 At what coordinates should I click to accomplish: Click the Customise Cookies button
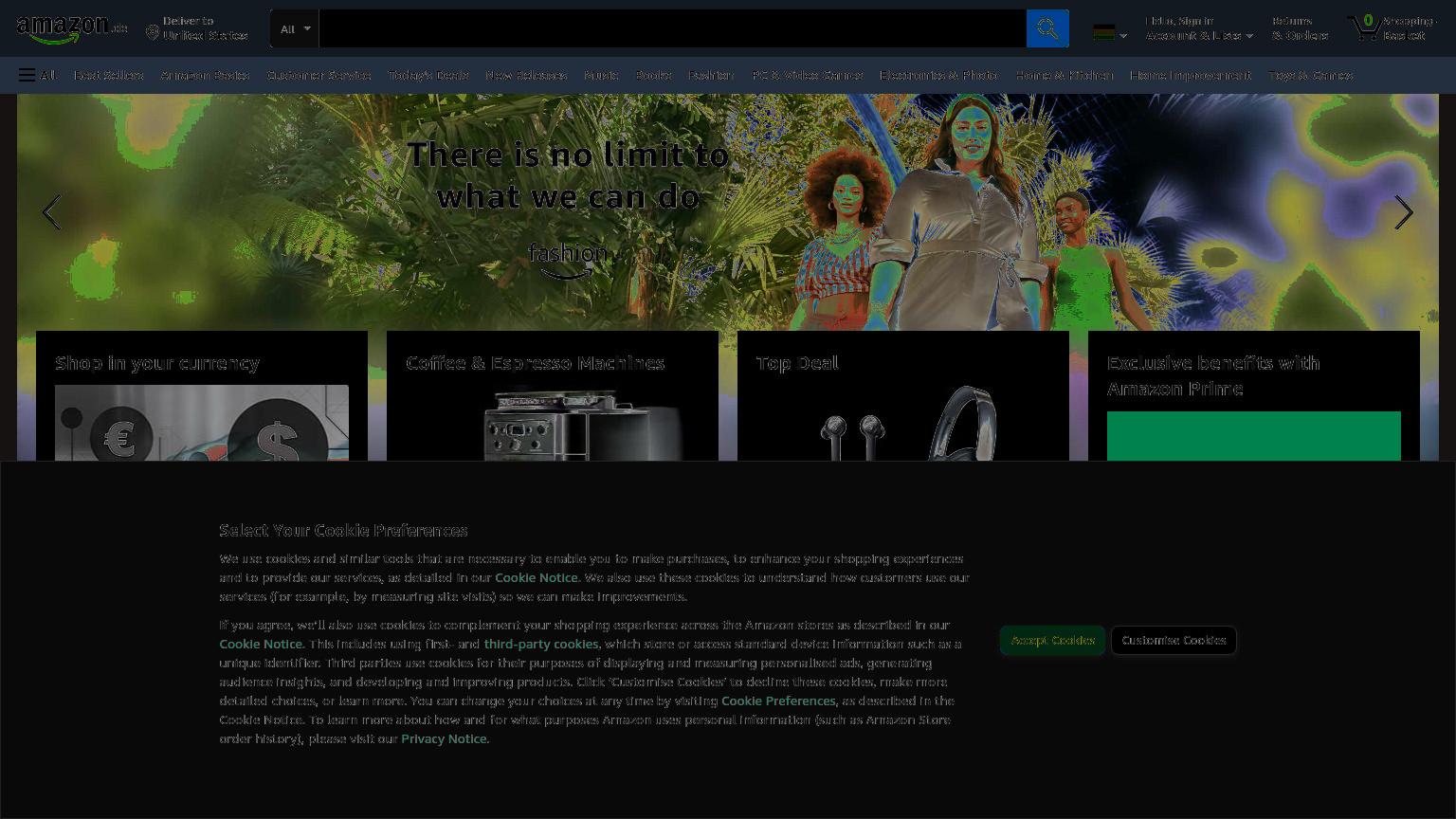coord(1174,640)
